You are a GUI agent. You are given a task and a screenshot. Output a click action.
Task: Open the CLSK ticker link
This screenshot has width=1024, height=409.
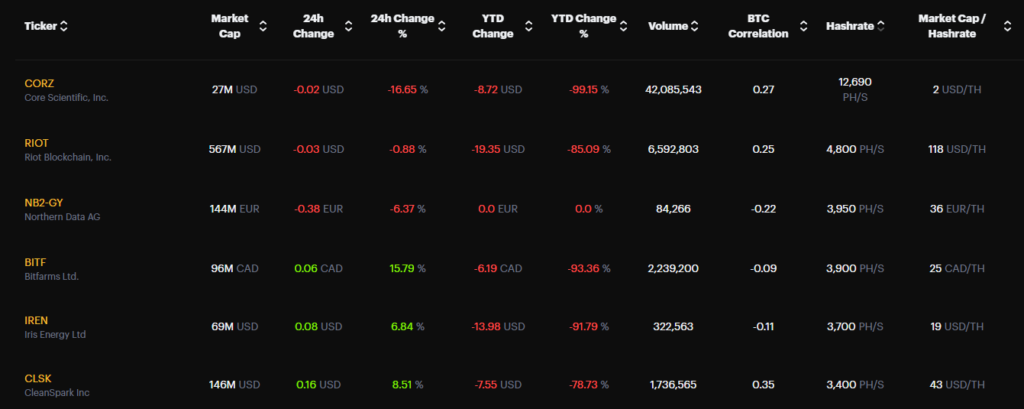click(x=36, y=379)
